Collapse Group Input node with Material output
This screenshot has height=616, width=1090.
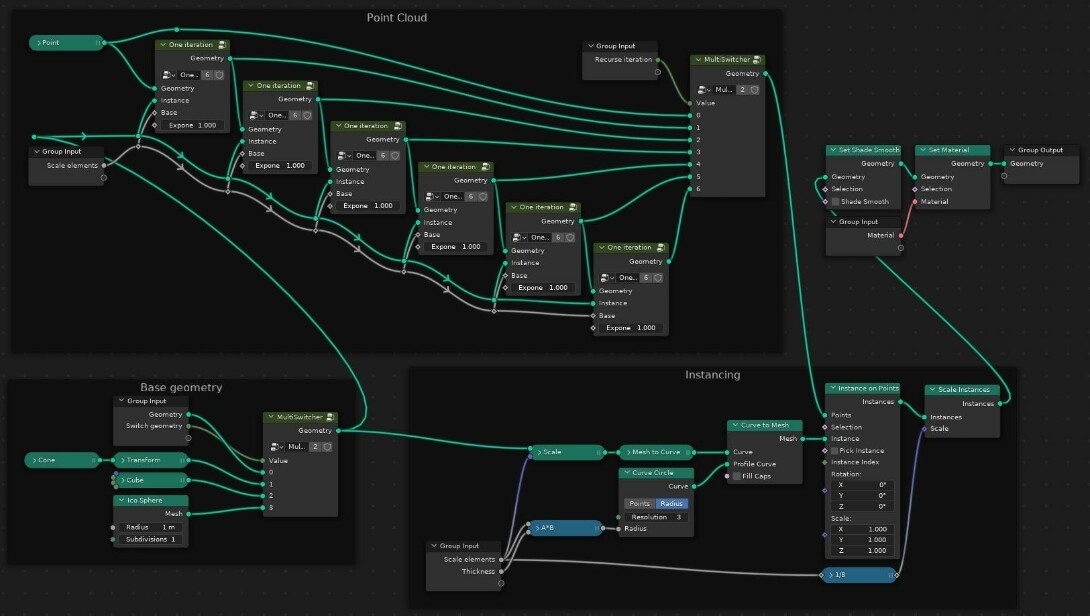click(833, 222)
